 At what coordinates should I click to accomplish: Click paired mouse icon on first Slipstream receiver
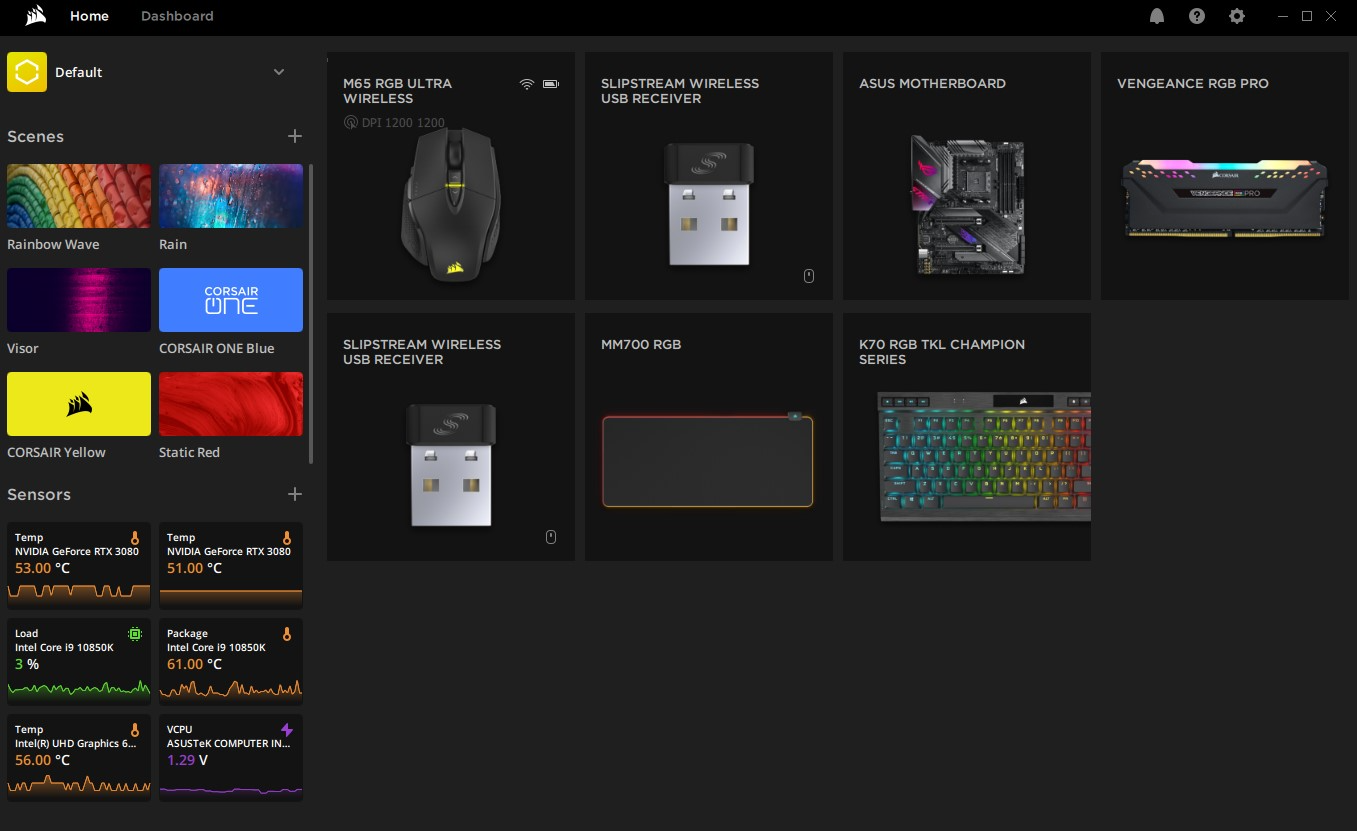click(x=809, y=276)
